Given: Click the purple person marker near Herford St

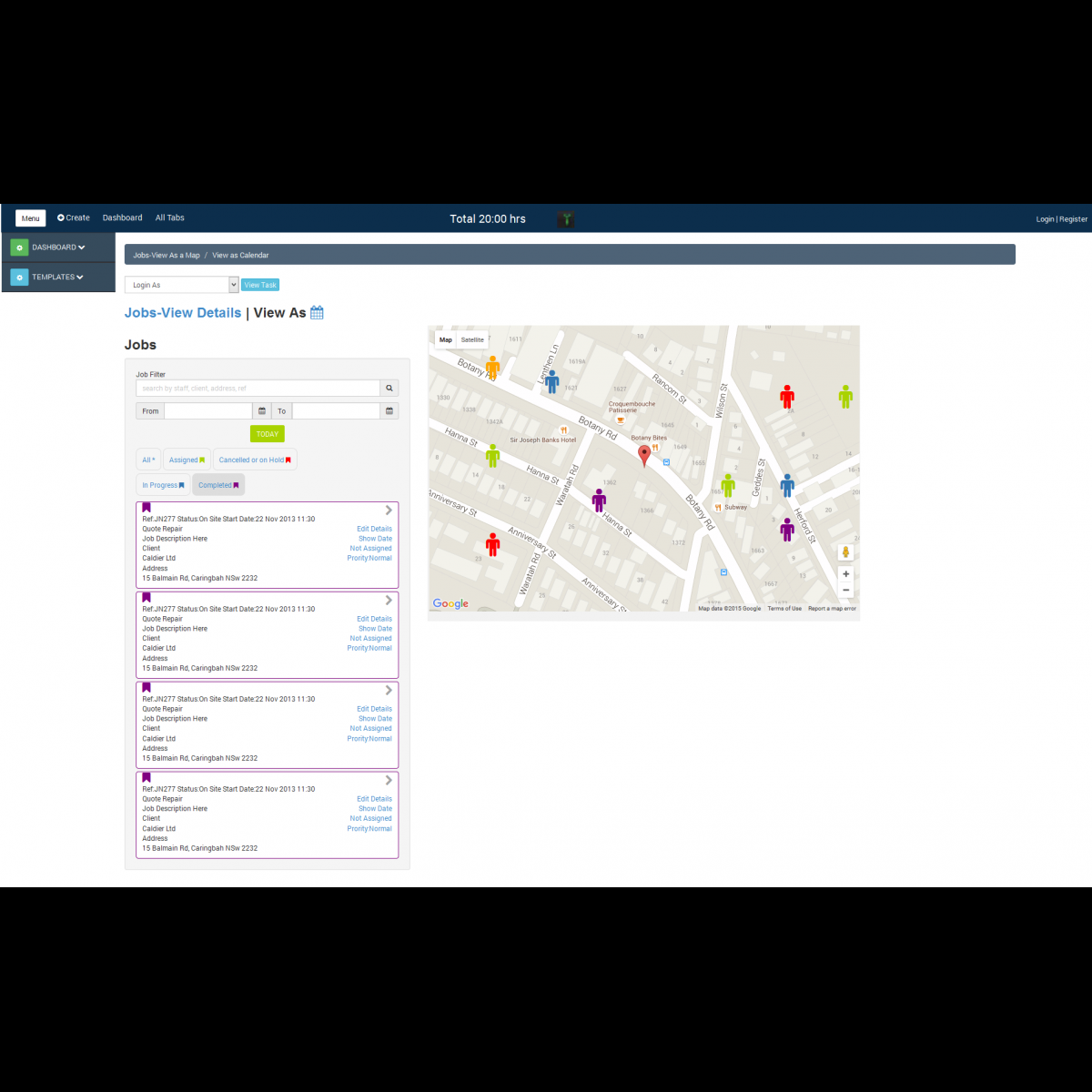Looking at the screenshot, I should (x=787, y=529).
